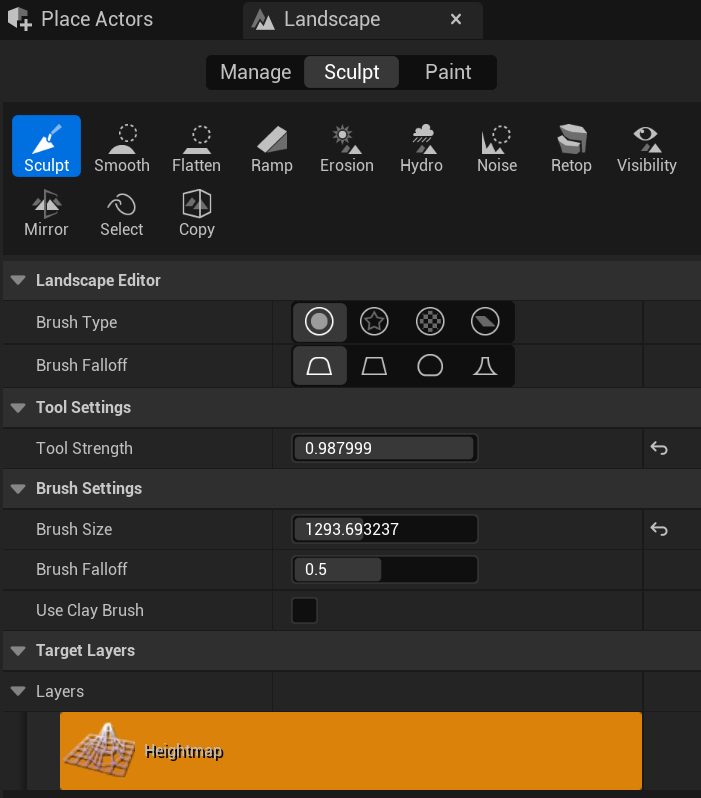
Task: Reset Tool Strength to default
Action: [x=659, y=449]
